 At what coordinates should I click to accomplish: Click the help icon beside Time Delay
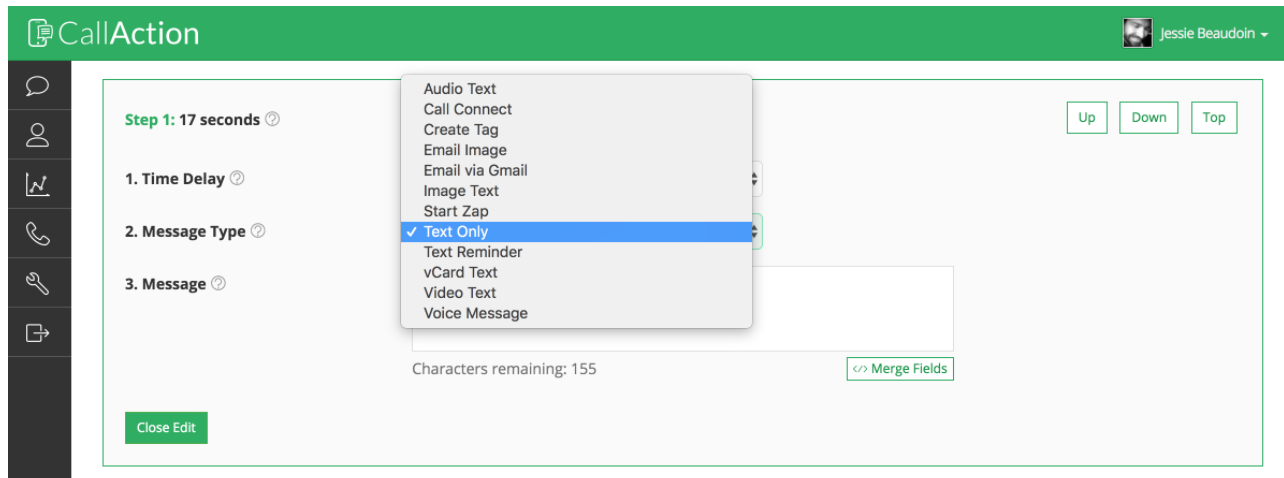pos(237,179)
